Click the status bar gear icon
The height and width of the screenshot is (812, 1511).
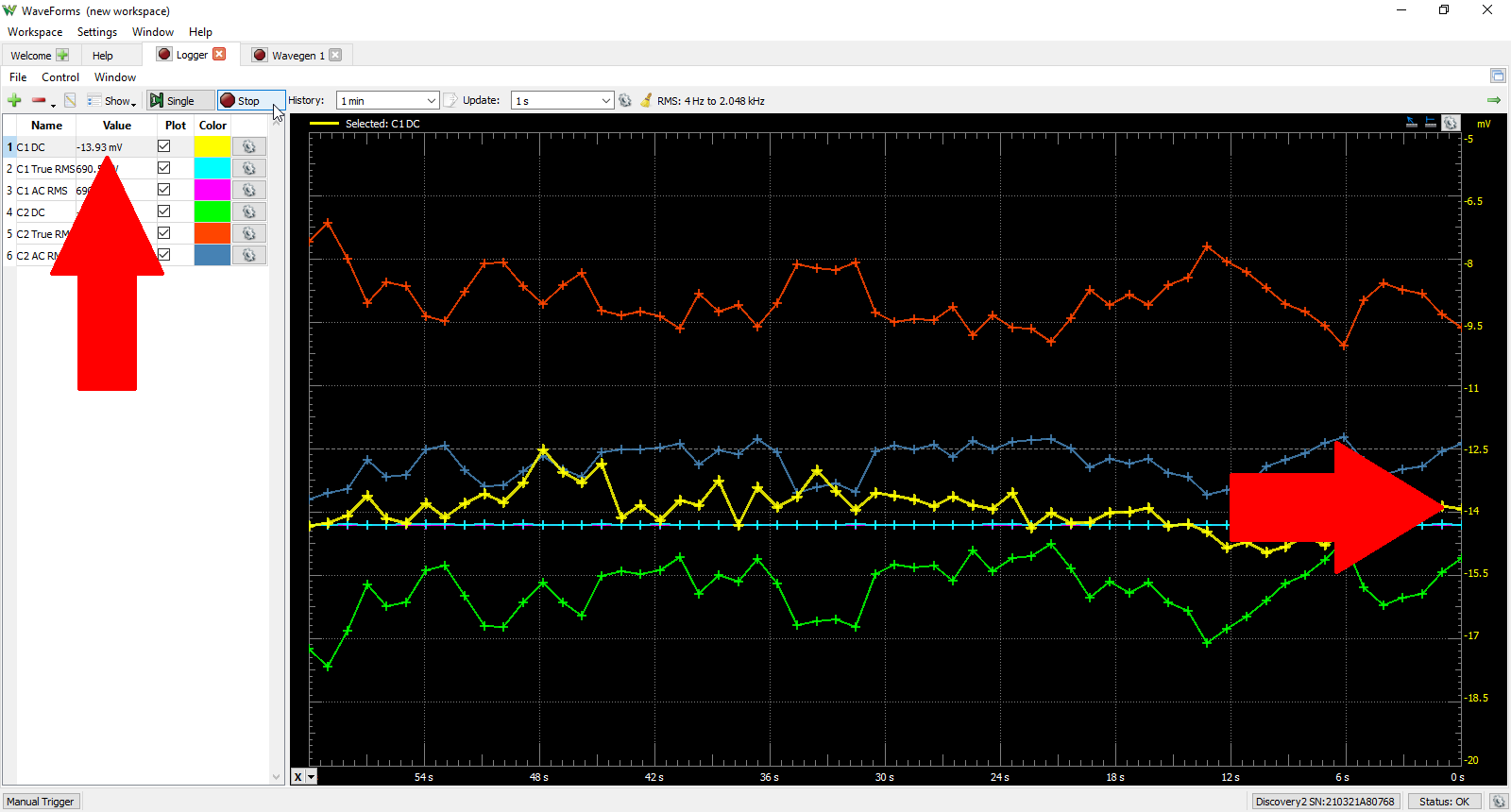[1498, 802]
